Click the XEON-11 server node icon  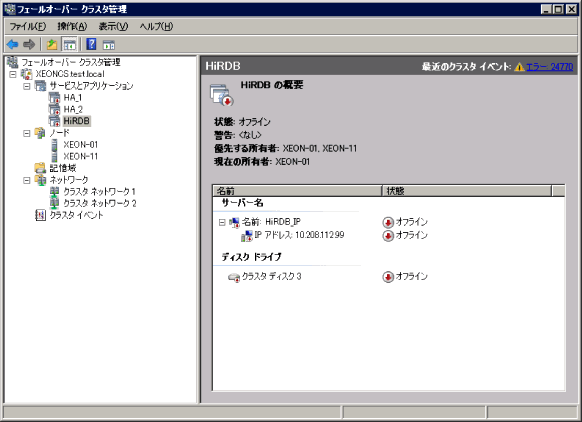[55, 156]
